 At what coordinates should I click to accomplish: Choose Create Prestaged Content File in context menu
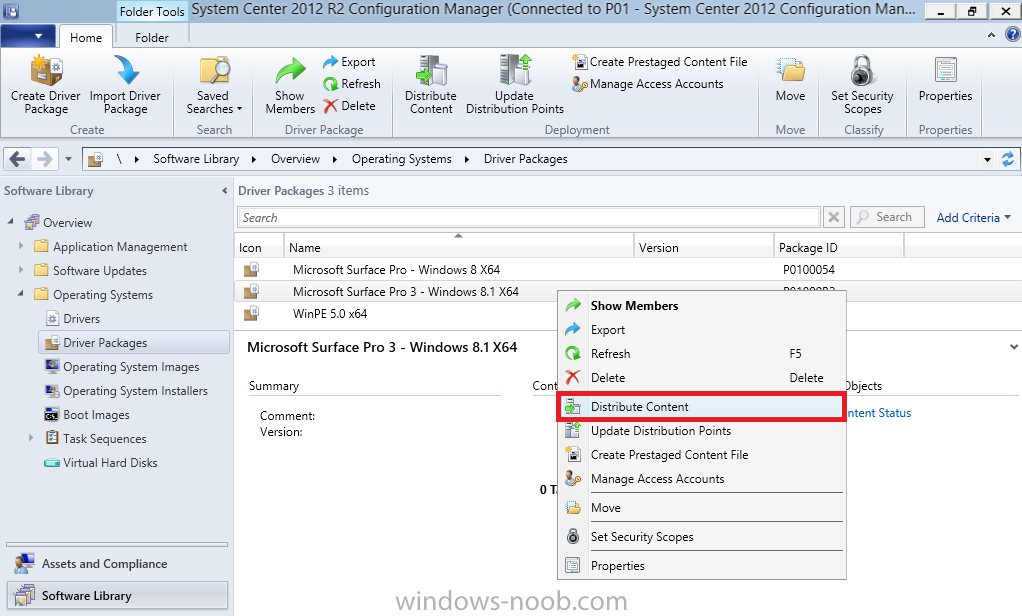[x=701, y=455]
